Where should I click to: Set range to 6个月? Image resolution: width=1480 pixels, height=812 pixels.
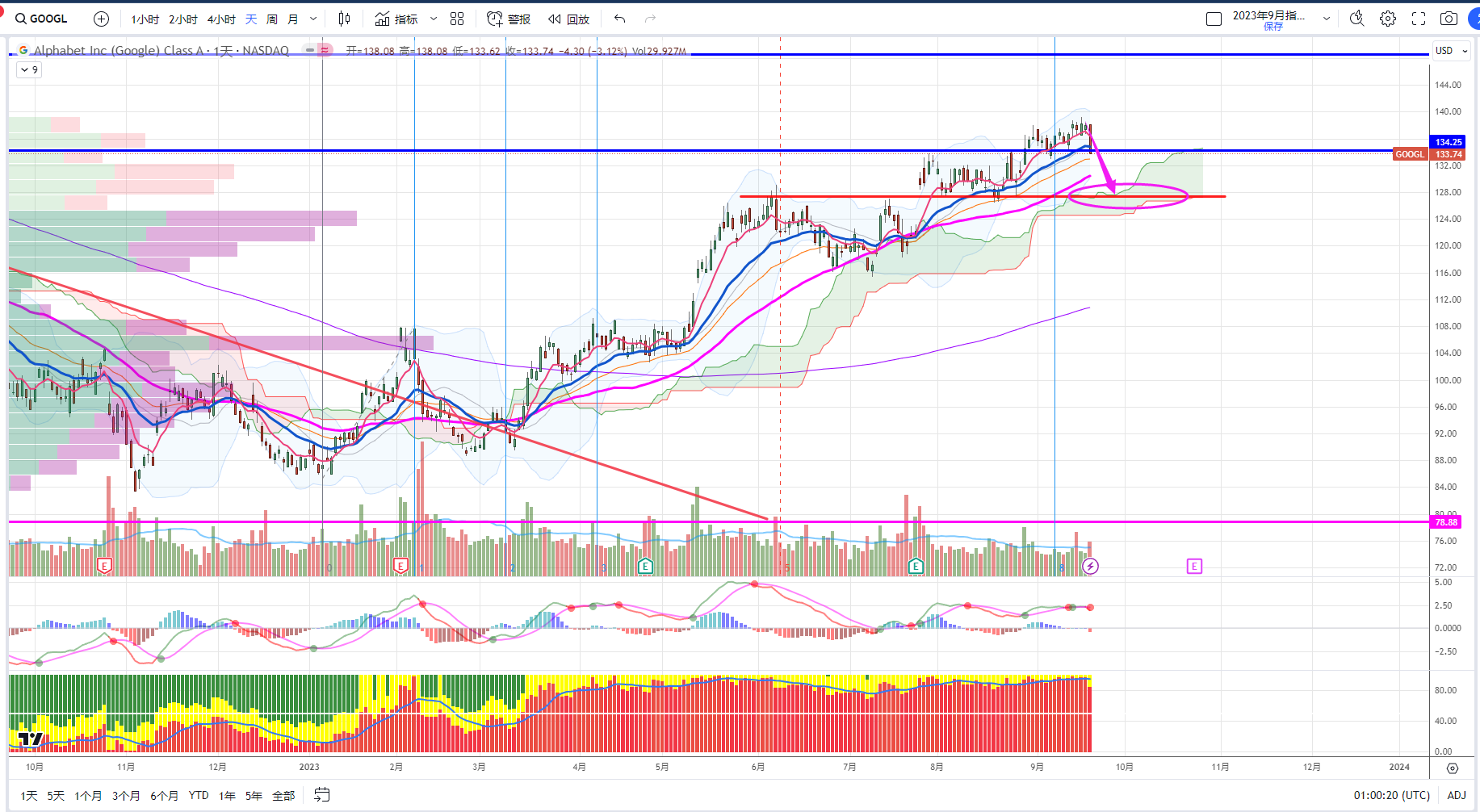coord(164,795)
